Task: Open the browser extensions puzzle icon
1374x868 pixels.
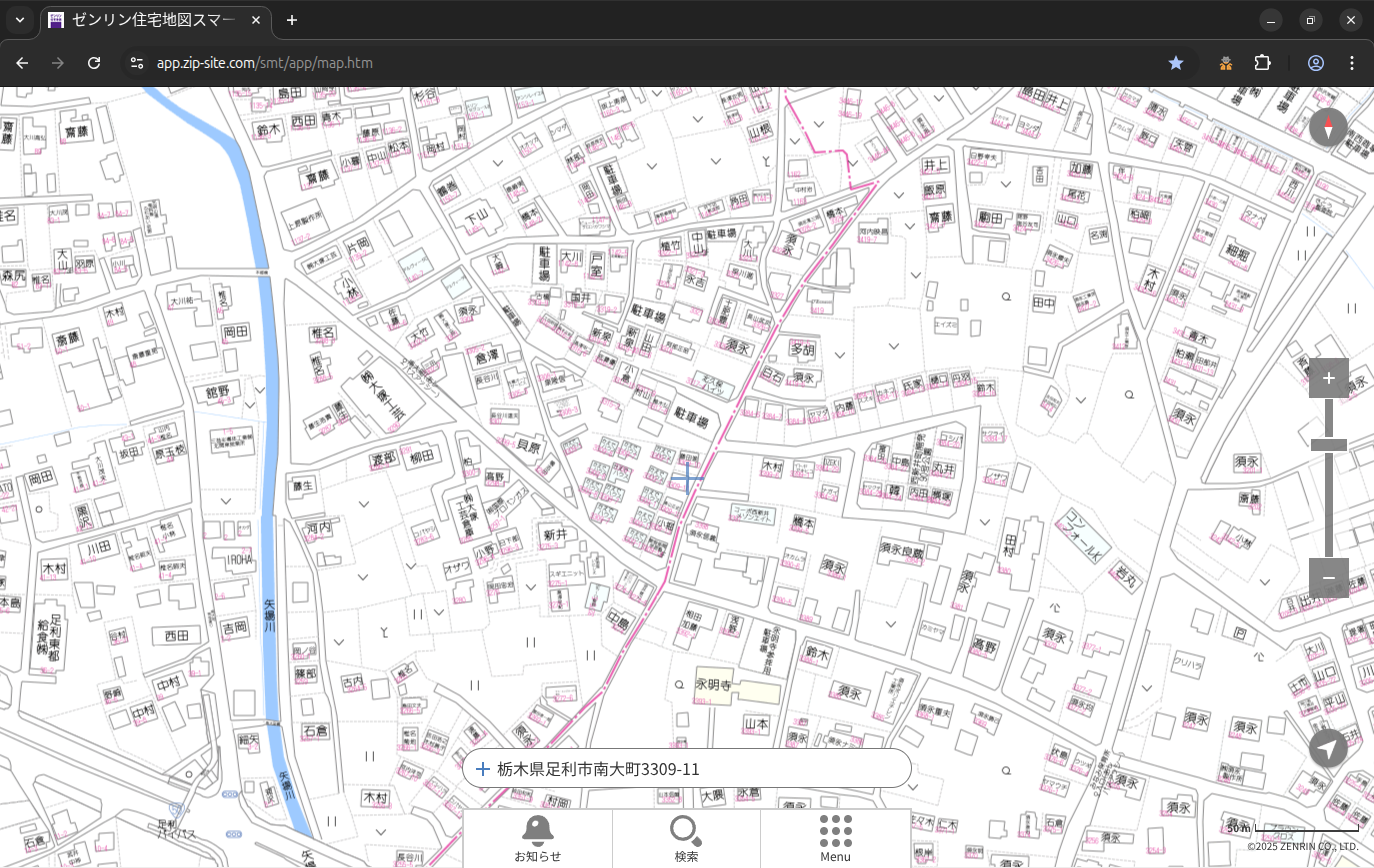Action: (1263, 63)
